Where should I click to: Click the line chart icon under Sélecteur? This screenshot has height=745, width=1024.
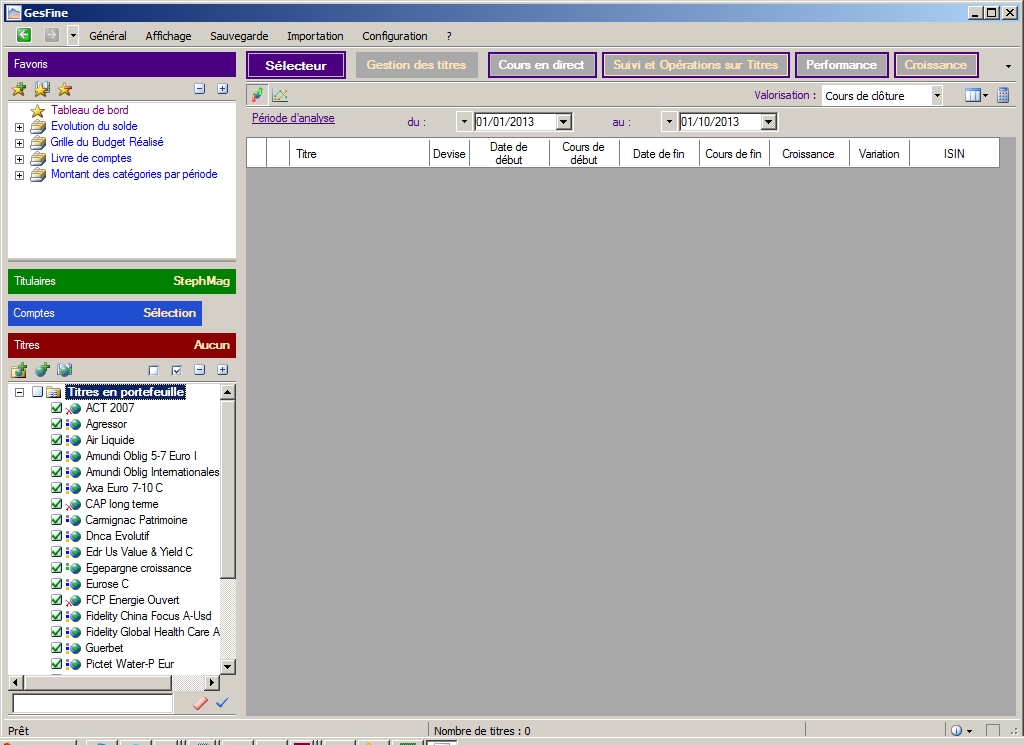point(280,96)
